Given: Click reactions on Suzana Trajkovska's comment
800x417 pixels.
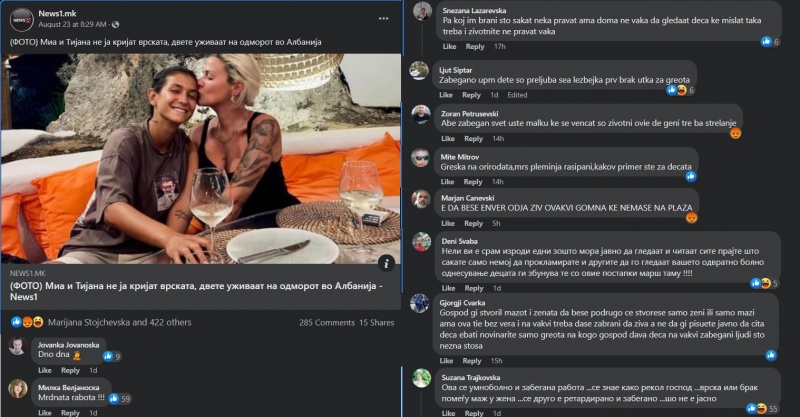Looking at the screenshot, I should (x=762, y=408).
